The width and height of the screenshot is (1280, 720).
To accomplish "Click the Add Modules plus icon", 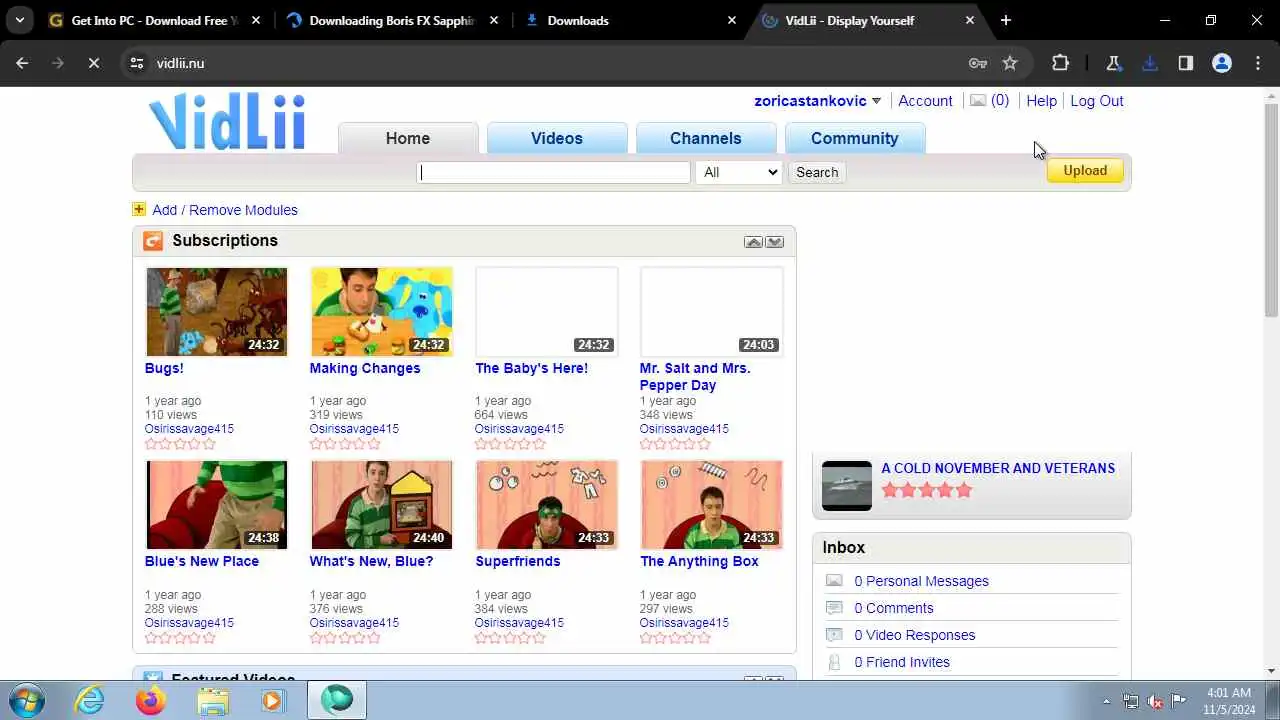I will [x=139, y=209].
